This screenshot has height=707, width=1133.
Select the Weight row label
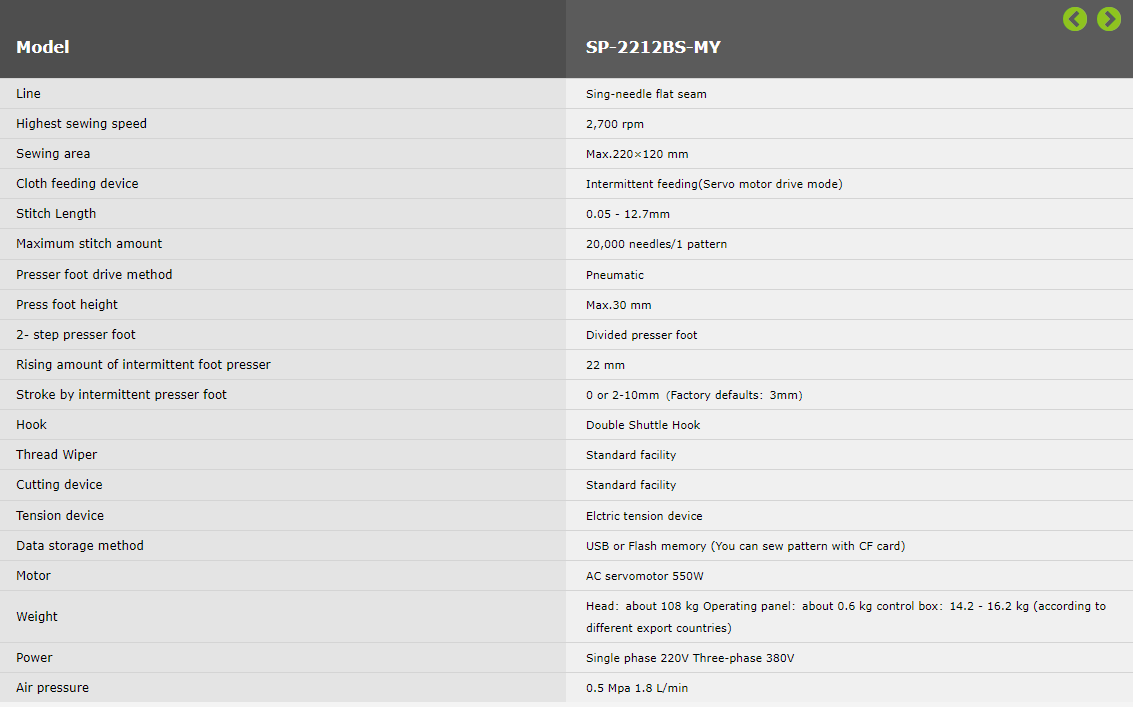37,617
